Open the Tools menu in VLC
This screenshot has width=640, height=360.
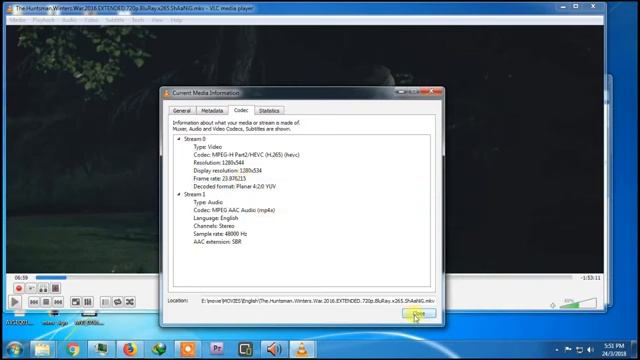[138, 20]
